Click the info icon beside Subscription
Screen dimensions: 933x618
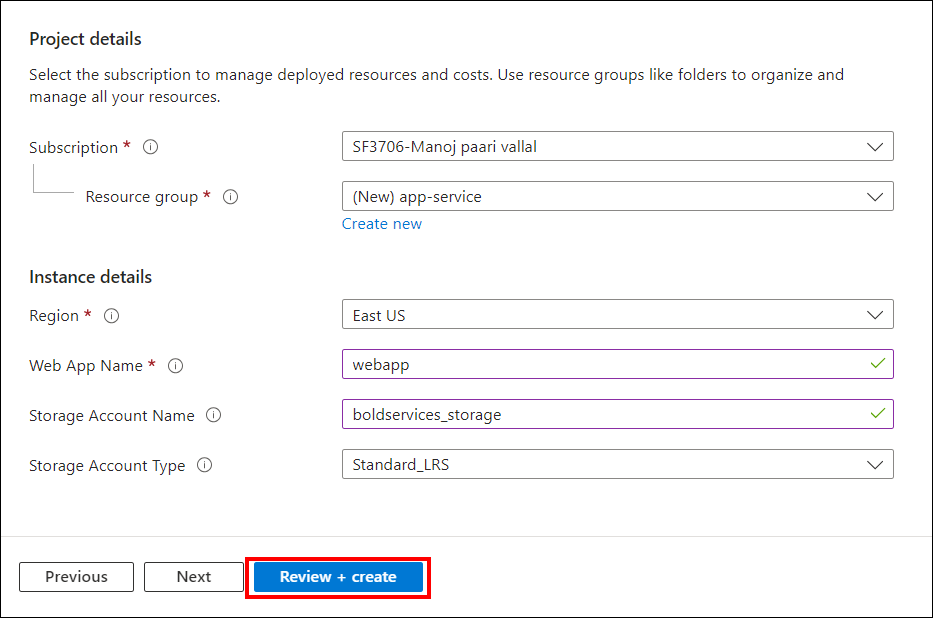pyautogui.click(x=151, y=147)
